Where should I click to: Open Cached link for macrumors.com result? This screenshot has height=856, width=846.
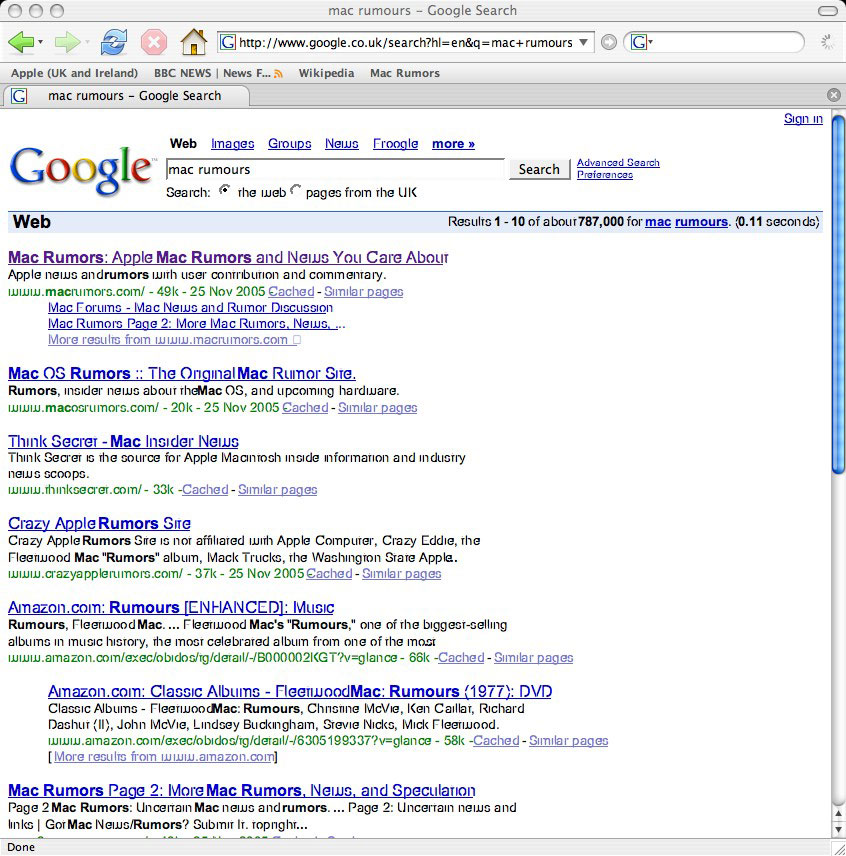291,292
